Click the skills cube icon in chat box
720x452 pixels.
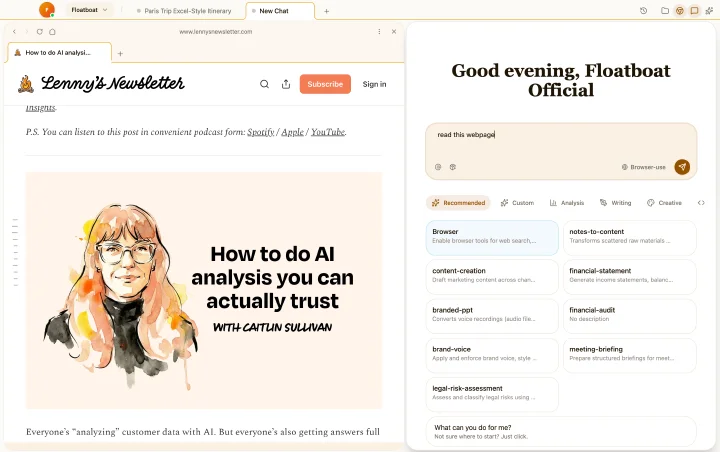pos(453,167)
